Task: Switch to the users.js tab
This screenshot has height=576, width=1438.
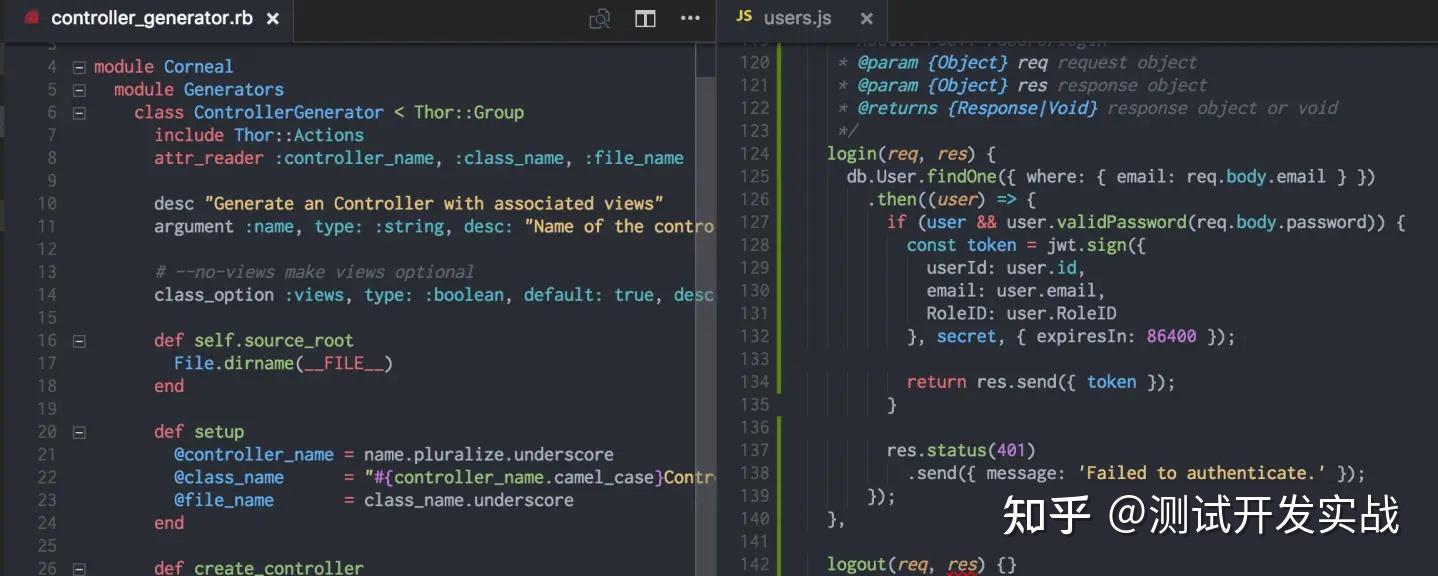Action: click(797, 17)
